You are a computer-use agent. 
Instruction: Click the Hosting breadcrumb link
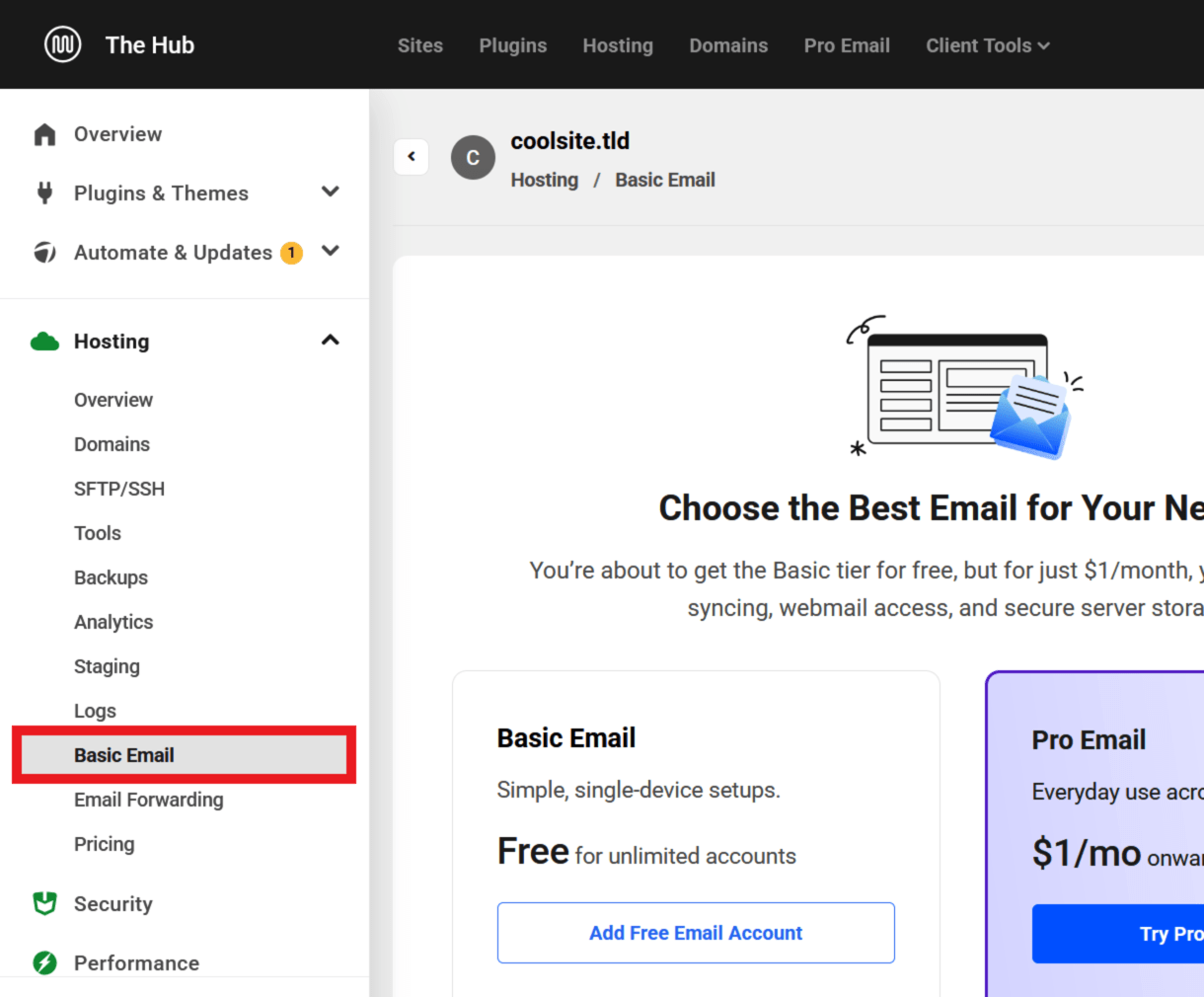point(545,180)
